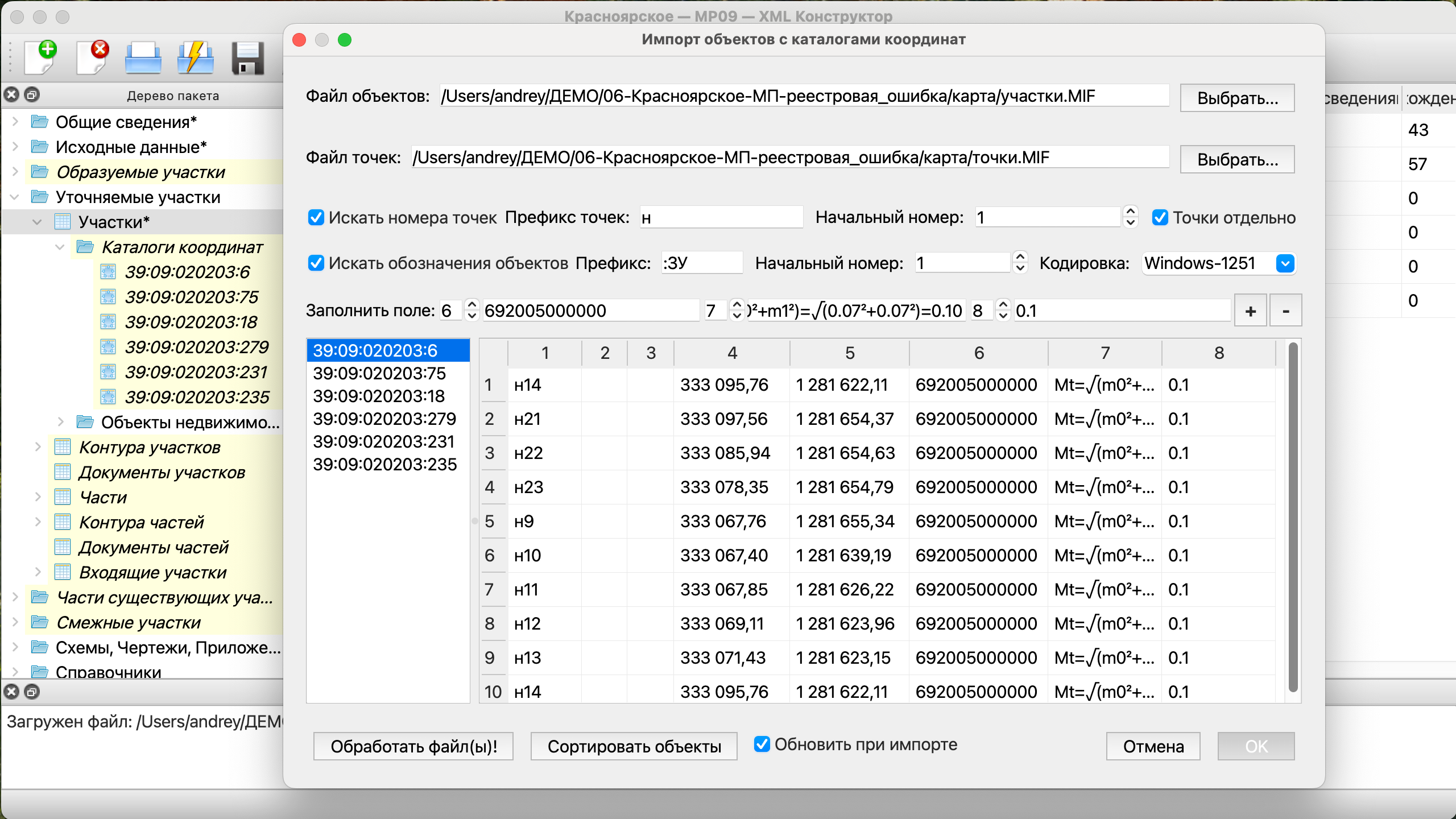Screen dimensions: 1456x819
Task: Collapse the Уточняемые участки tree node
Action: 15,197
